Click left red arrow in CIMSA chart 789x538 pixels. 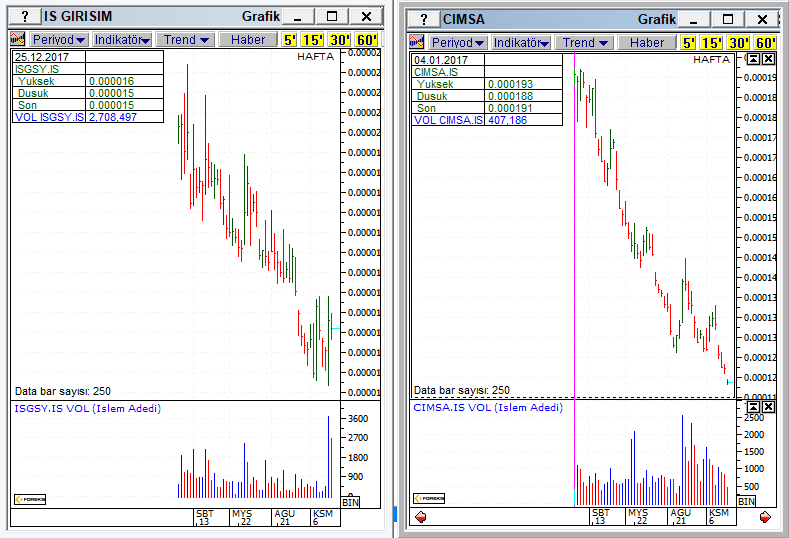coord(421,517)
